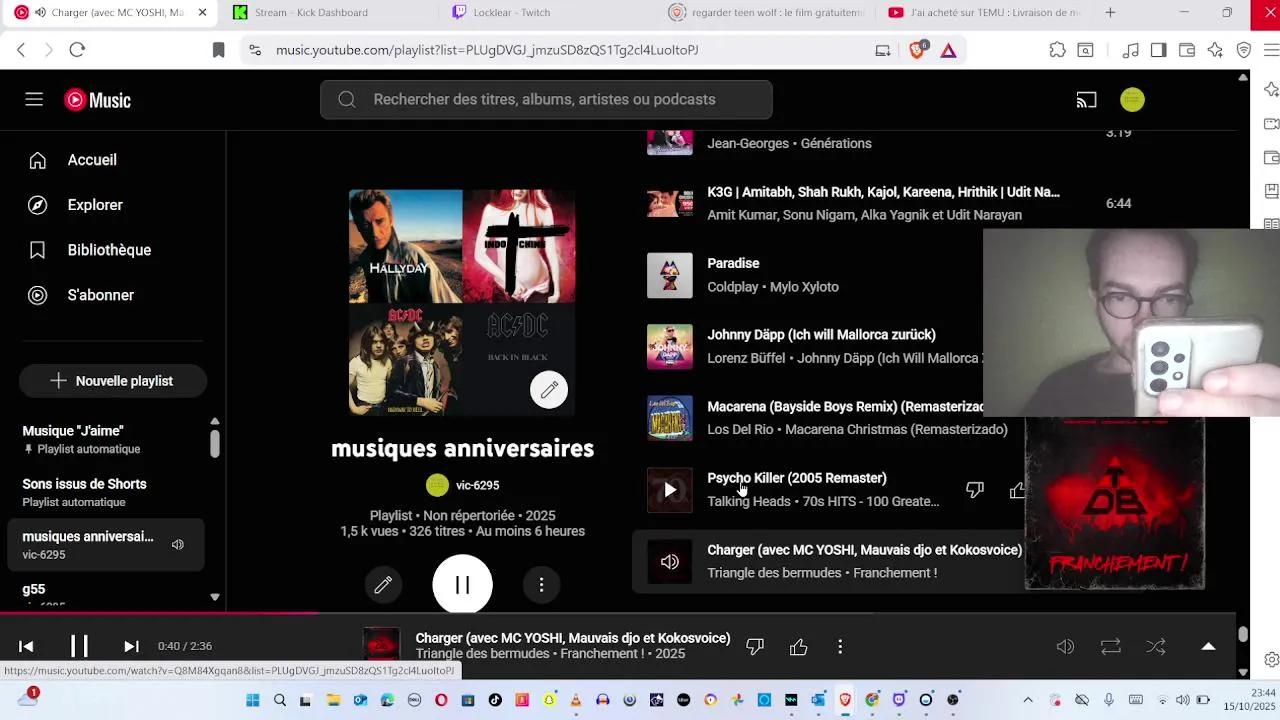Switch to the regarder teen wolf tab
Screen dimensions: 1280x720
[766, 12]
